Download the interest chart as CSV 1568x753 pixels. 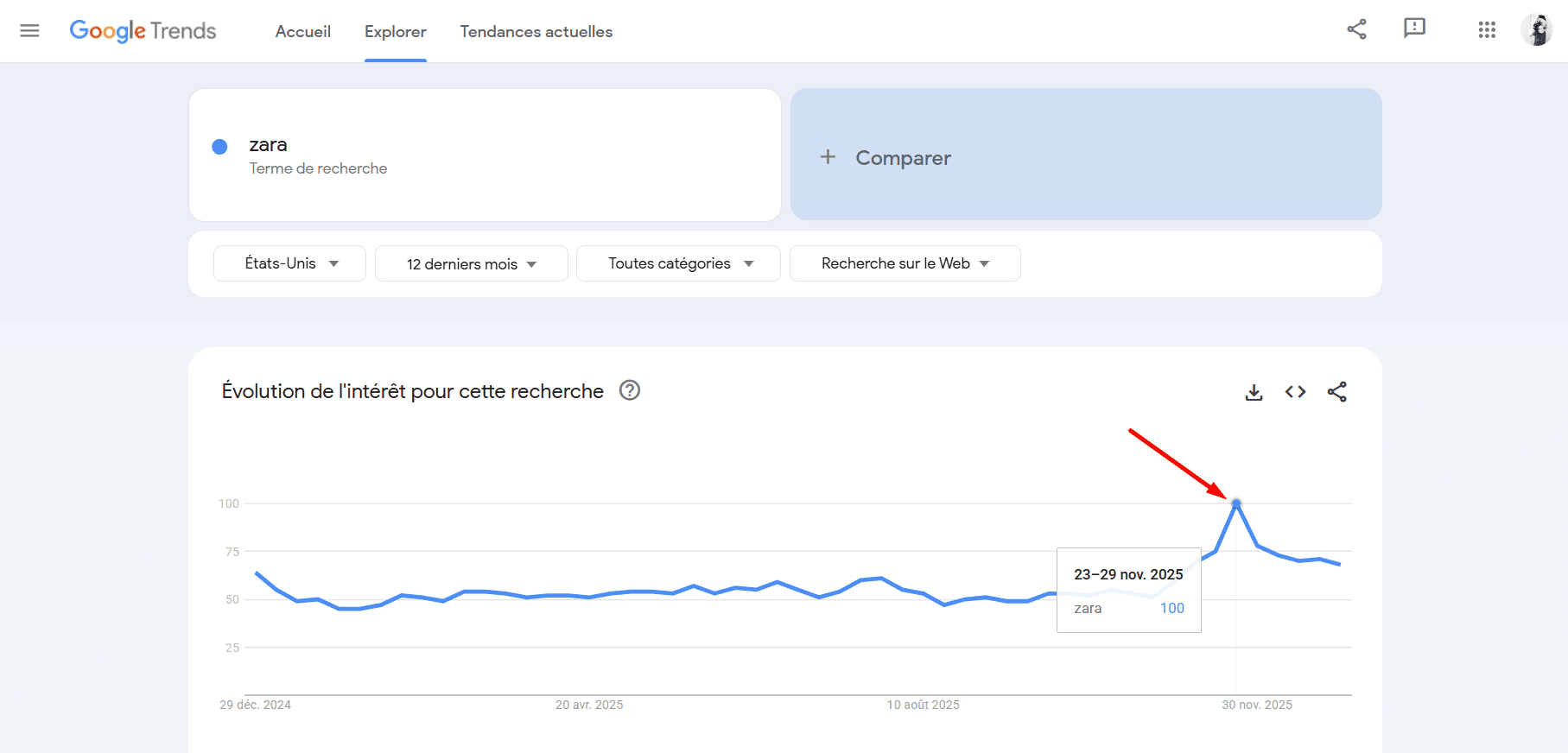[1254, 392]
